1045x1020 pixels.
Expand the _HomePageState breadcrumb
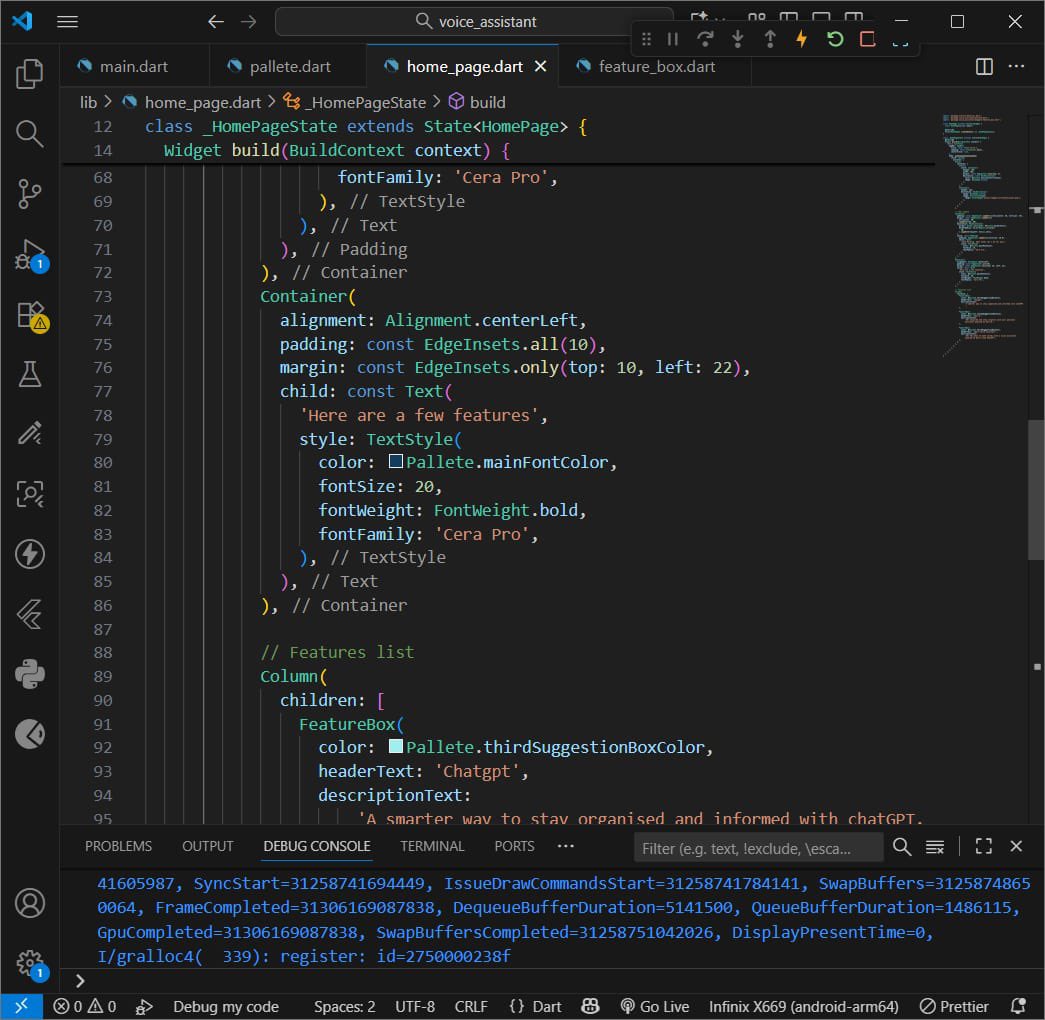355,102
